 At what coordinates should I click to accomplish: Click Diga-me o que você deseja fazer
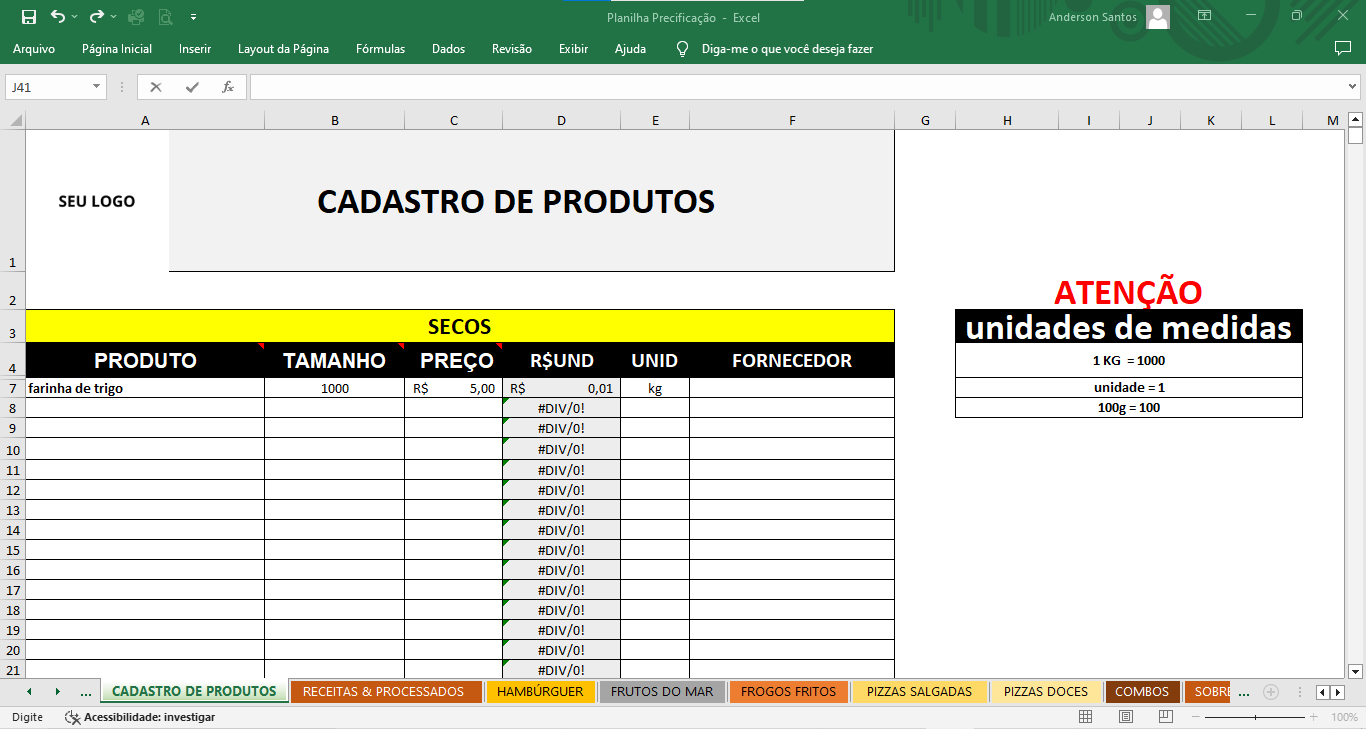787,48
